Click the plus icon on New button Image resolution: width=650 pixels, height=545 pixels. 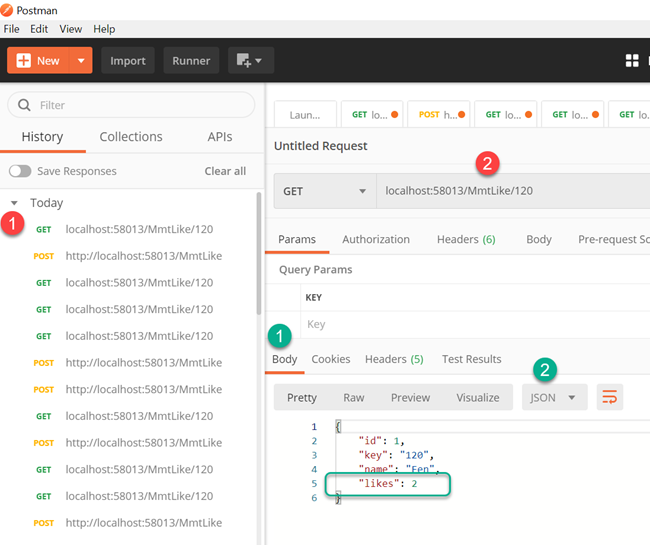click(23, 61)
